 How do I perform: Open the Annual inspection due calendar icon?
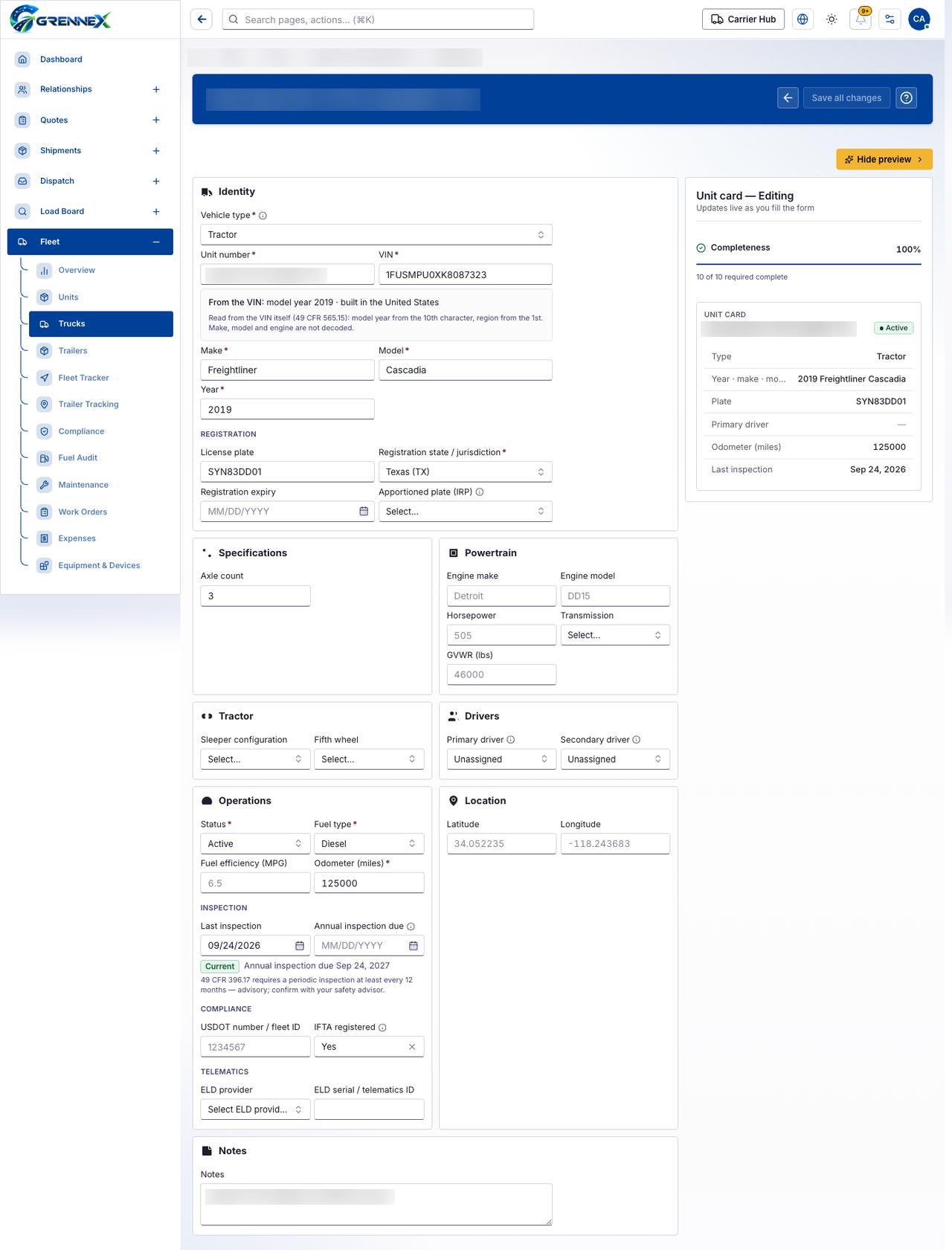click(x=414, y=946)
